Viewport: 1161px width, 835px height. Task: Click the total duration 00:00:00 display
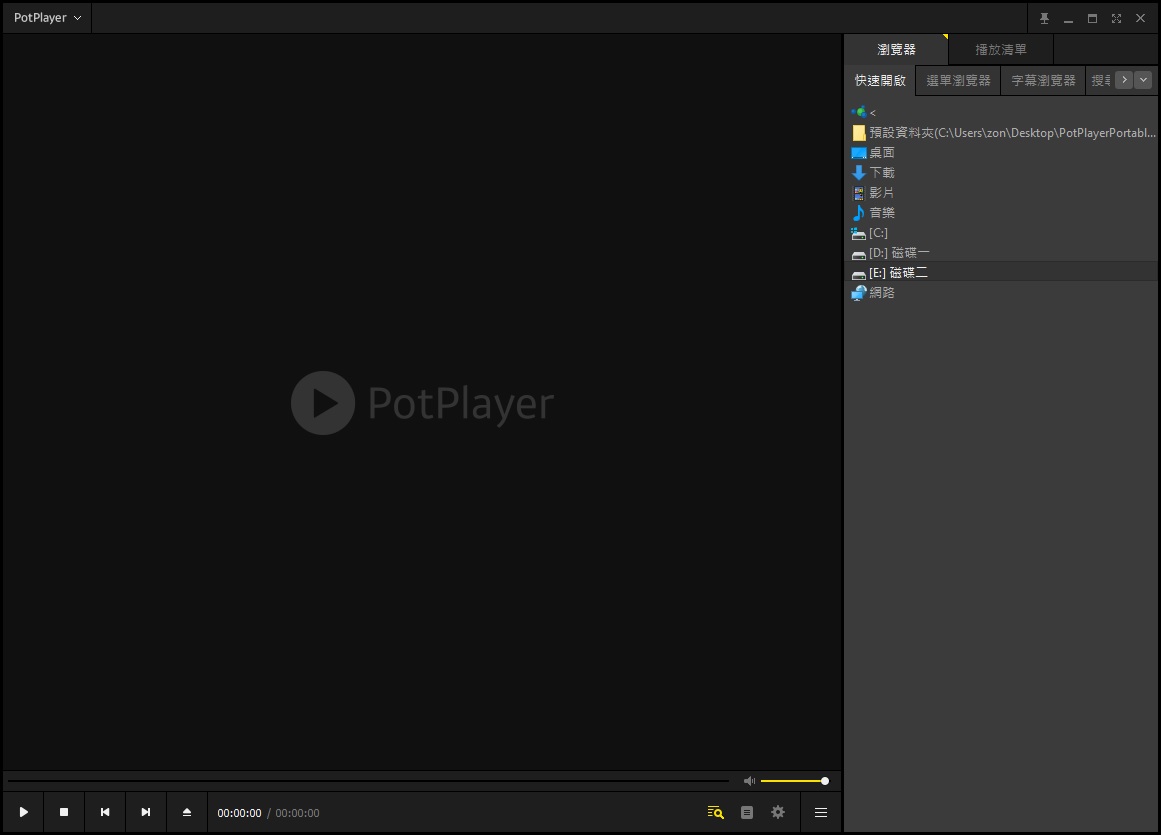tap(298, 813)
